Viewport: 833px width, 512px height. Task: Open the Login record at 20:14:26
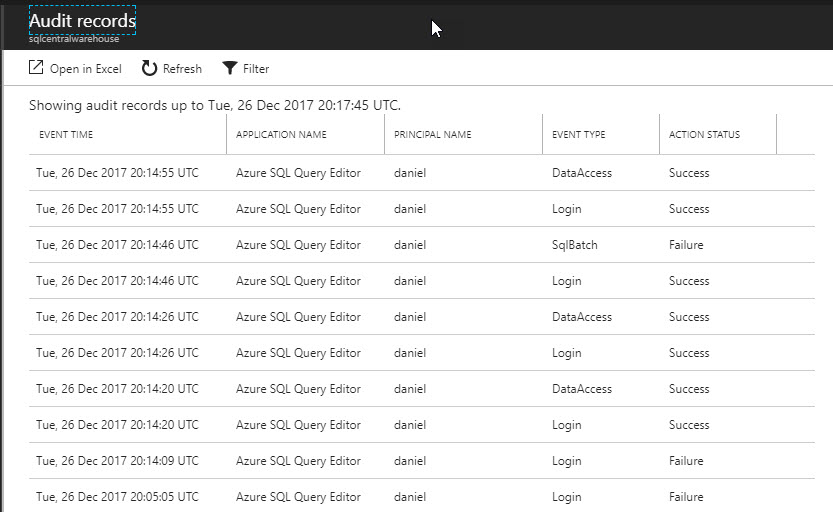[x=421, y=353]
